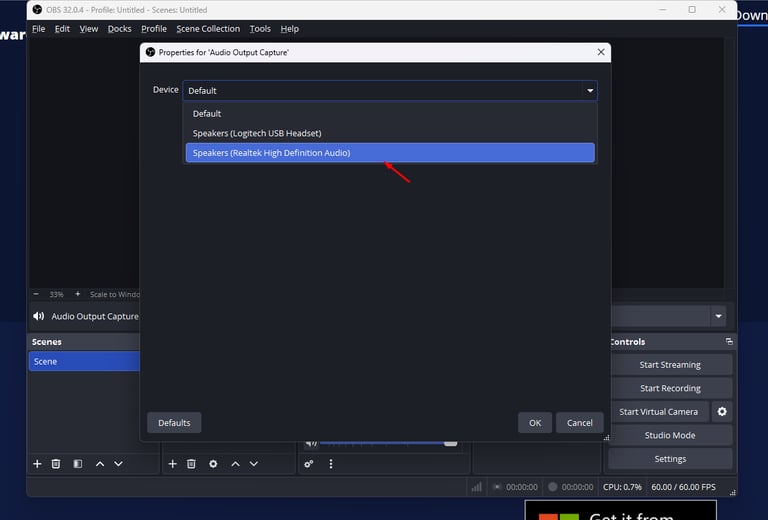Add a new source with plus icon
The height and width of the screenshot is (520, 768).
[x=172, y=464]
